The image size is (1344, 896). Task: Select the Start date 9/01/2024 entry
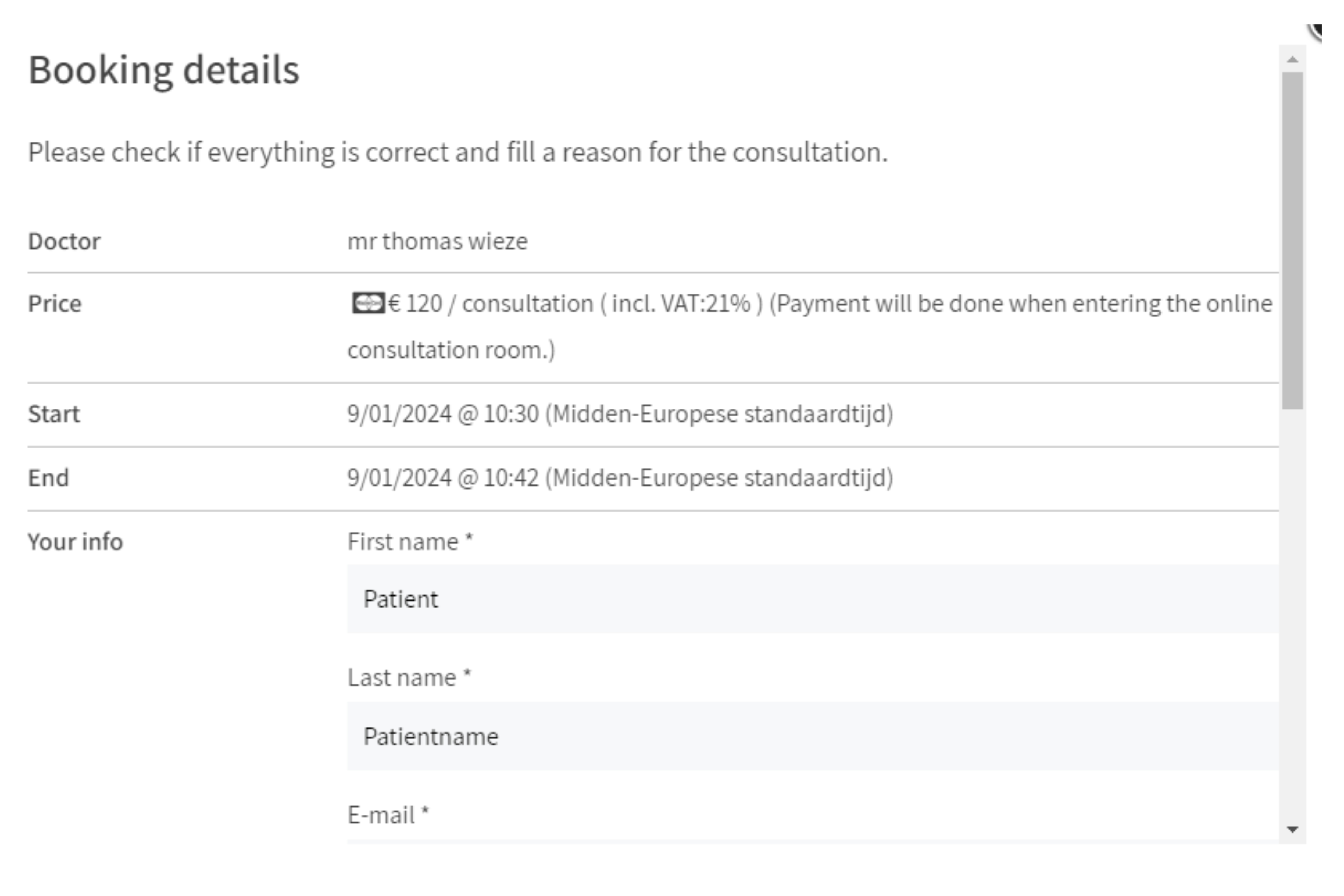(x=621, y=413)
